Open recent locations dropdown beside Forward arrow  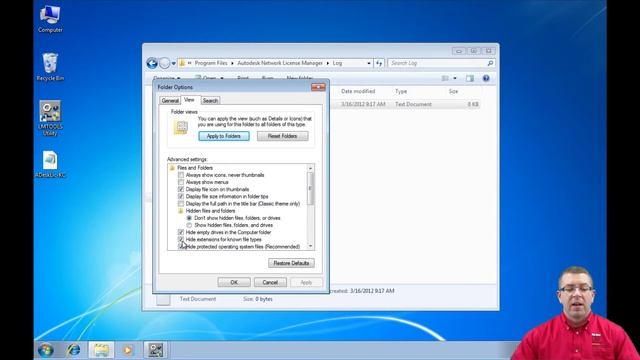[x=173, y=64]
